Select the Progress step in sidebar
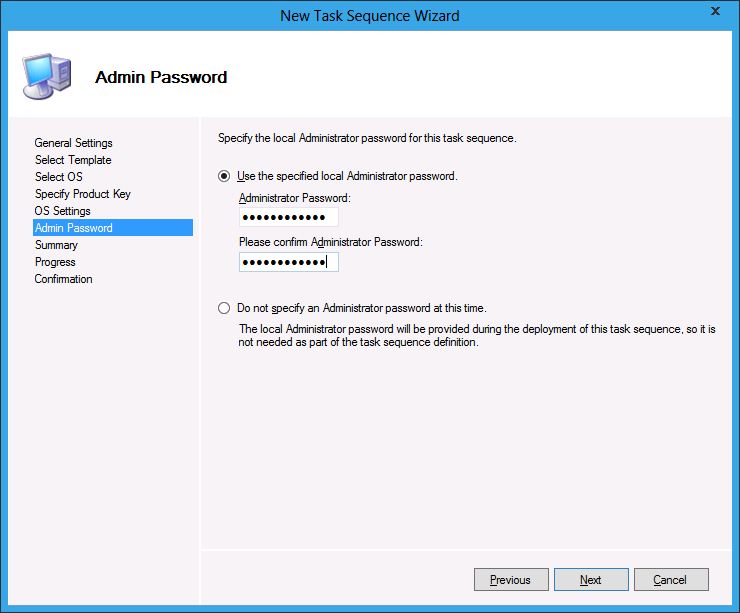The height and width of the screenshot is (613, 740). click(55, 262)
